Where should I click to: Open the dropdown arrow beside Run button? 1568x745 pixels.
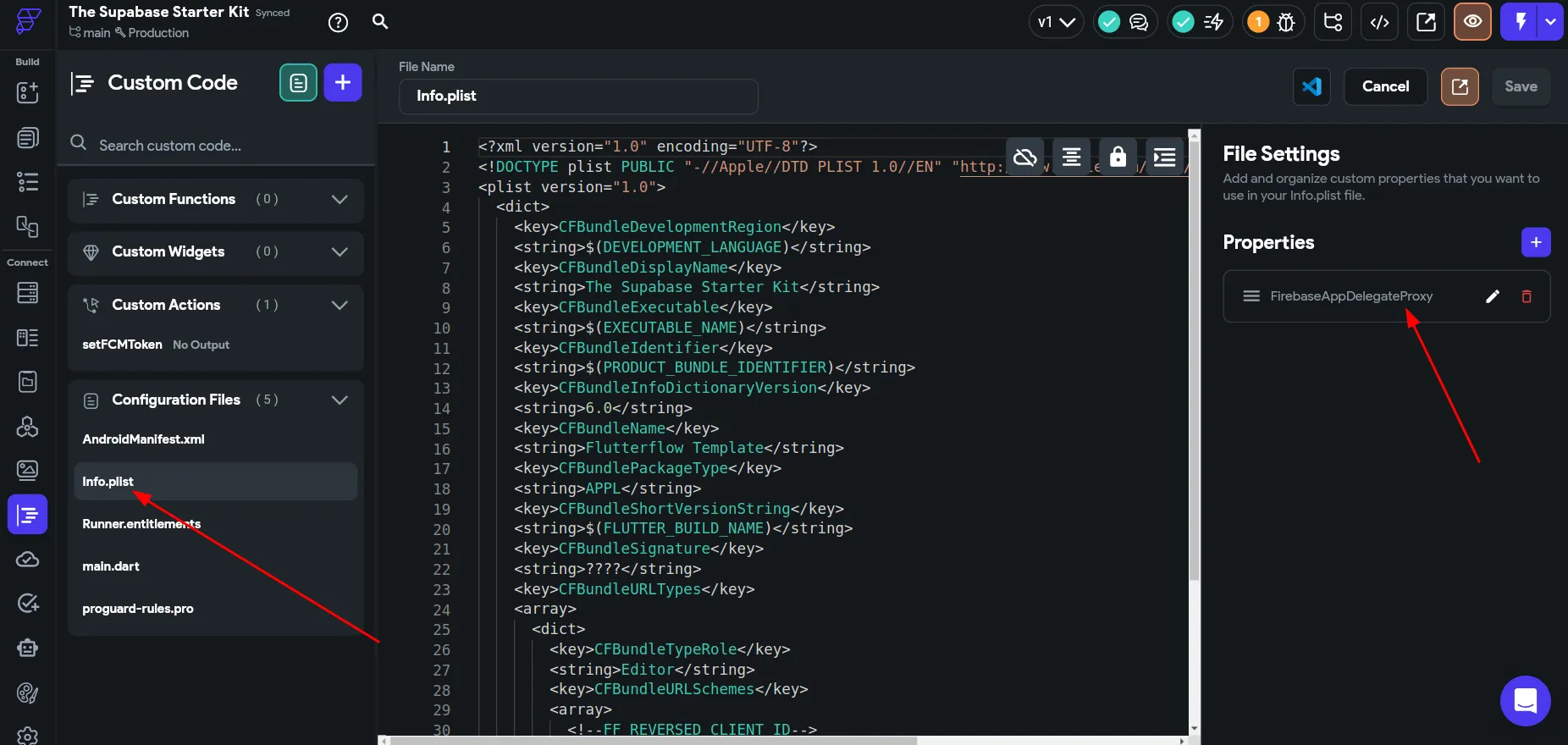(1551, 22)
